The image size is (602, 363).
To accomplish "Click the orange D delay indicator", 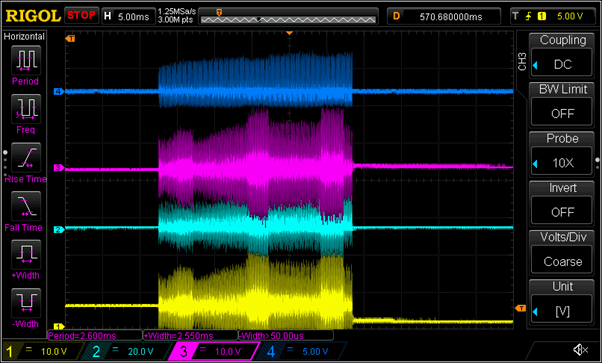I will tap(396, 16).
